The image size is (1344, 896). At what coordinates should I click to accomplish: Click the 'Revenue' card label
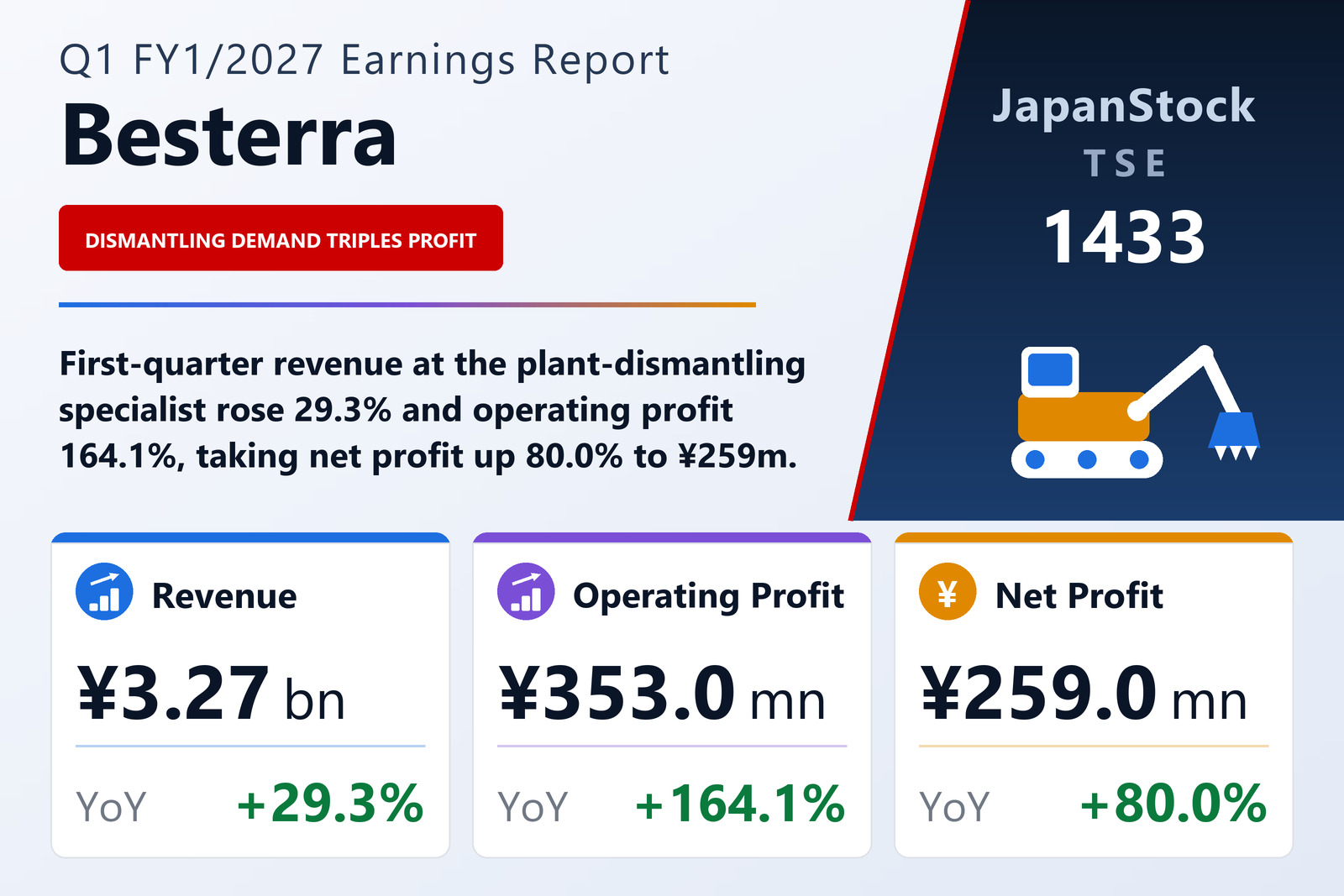(x=224, y=595)
